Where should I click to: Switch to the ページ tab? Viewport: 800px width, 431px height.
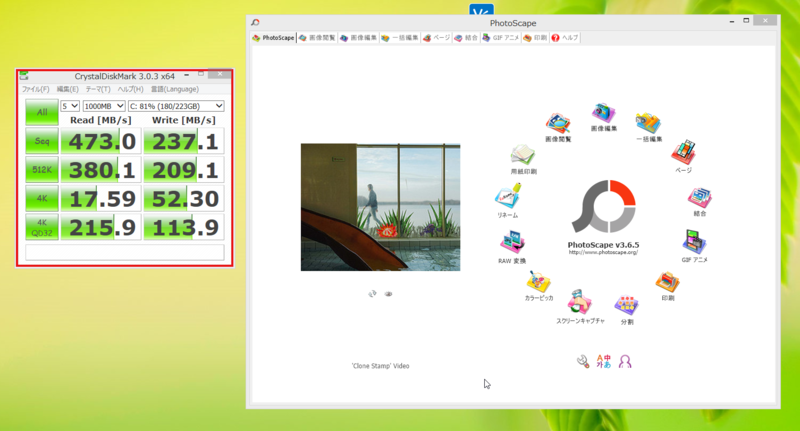pos(436,38)
